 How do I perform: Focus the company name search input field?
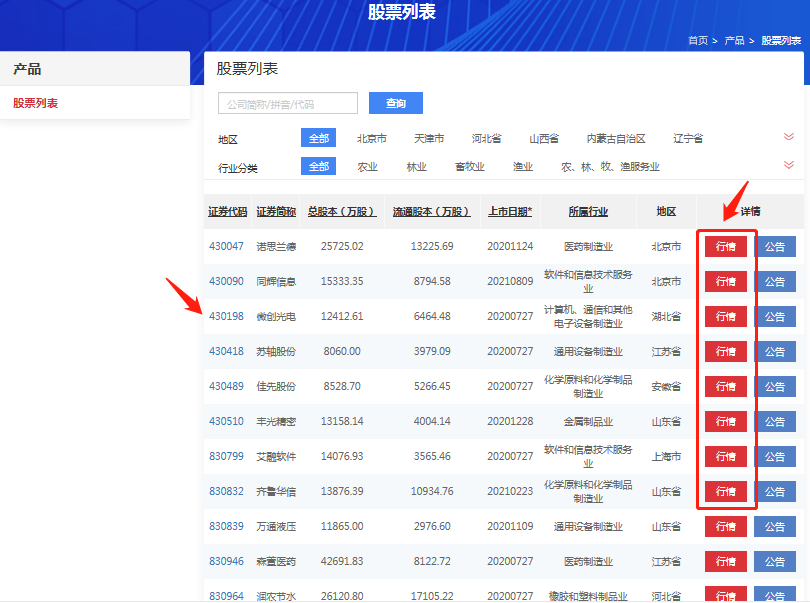(288, 103)
